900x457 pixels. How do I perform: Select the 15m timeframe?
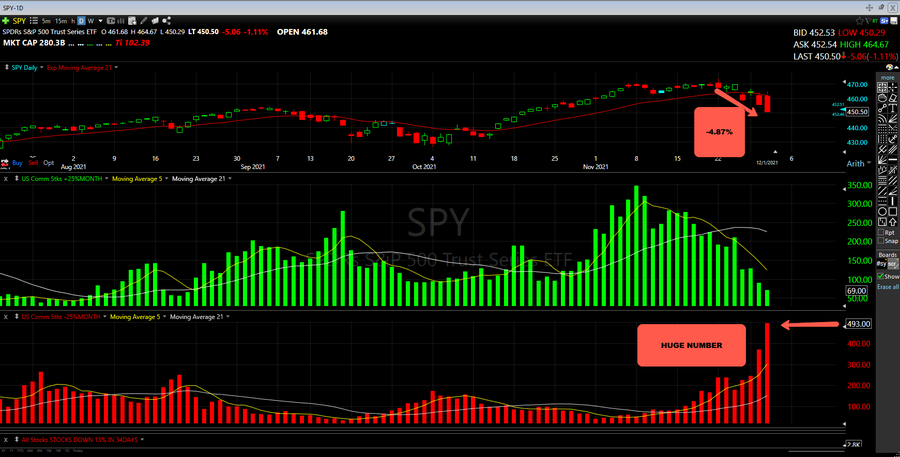click(61, 21)
